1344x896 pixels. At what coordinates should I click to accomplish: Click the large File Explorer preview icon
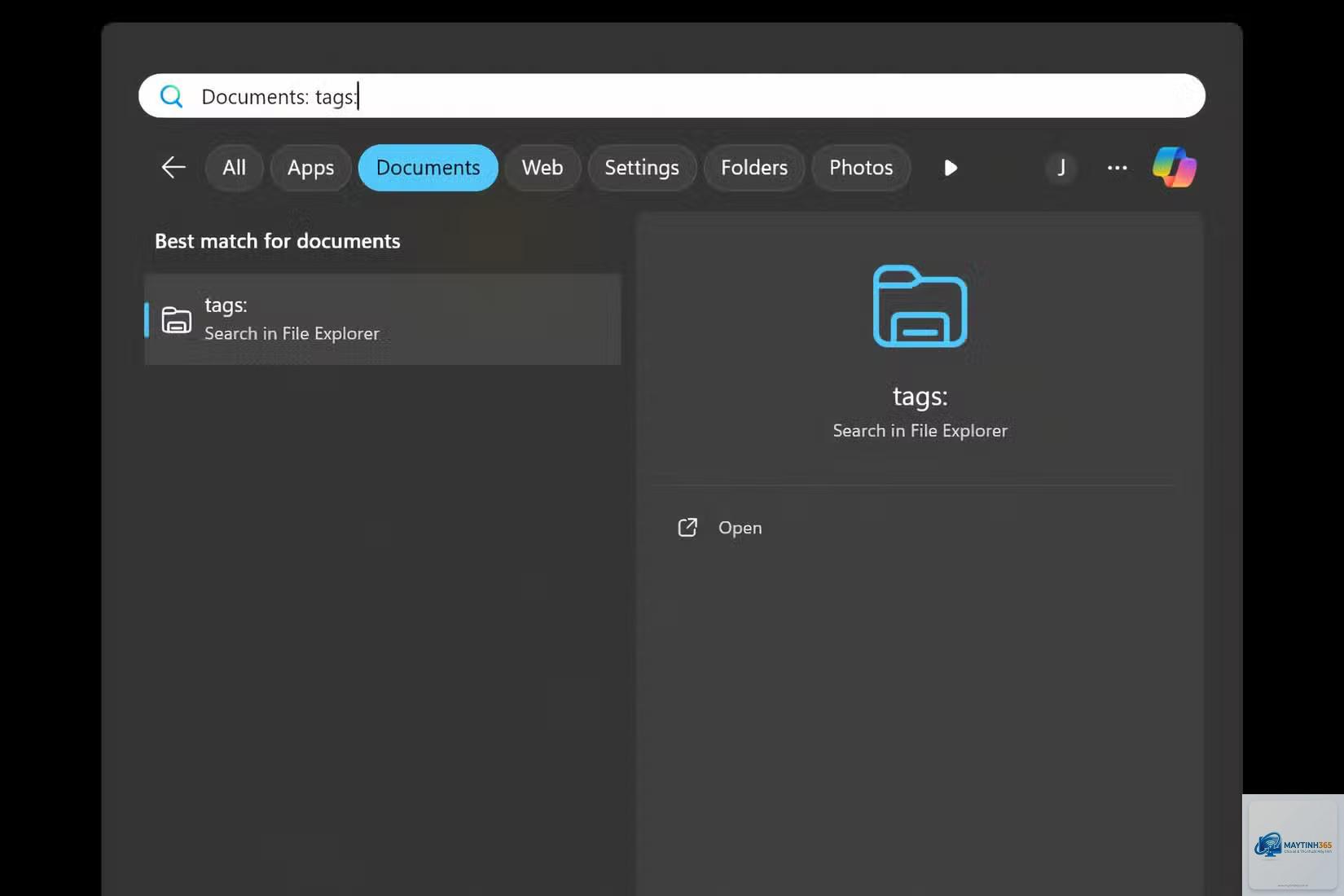coord(920,306)
